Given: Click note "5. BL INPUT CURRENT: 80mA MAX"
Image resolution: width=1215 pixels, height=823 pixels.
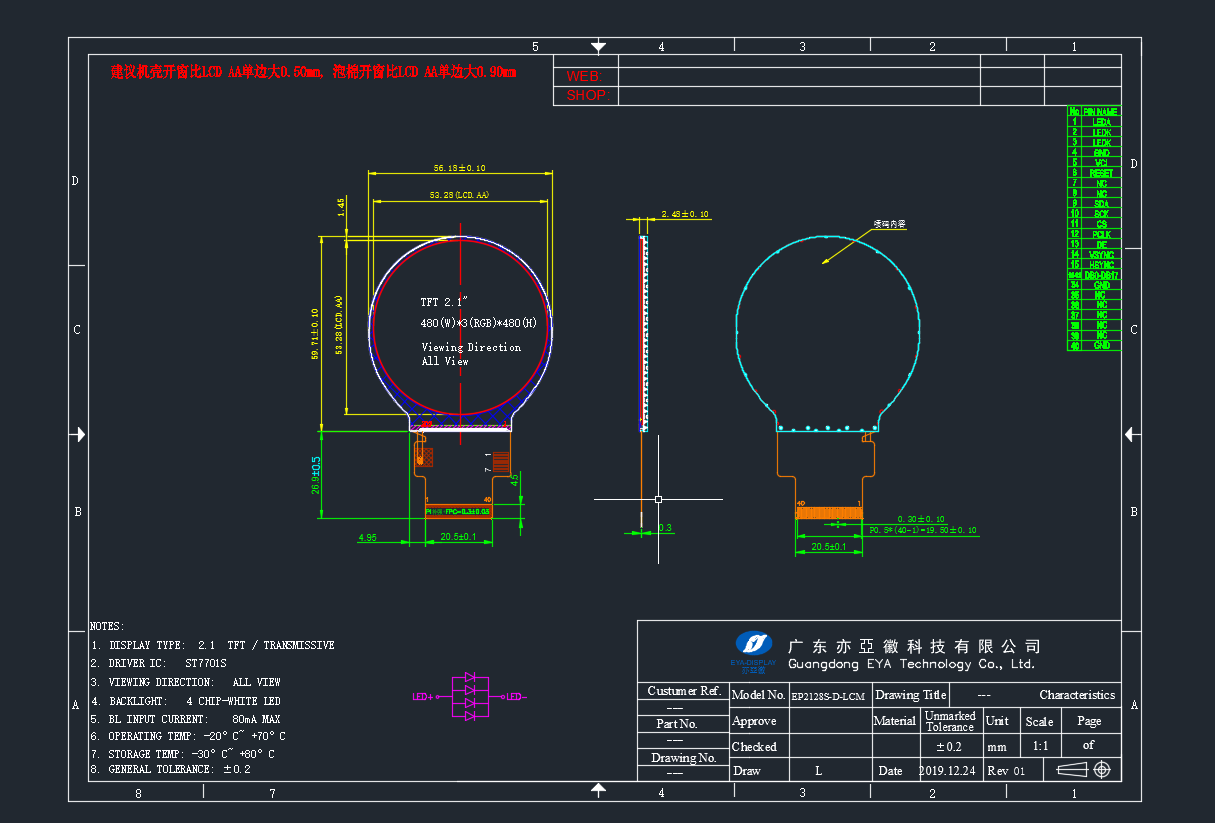Looking at the screenshot, I should coord(186,719).
